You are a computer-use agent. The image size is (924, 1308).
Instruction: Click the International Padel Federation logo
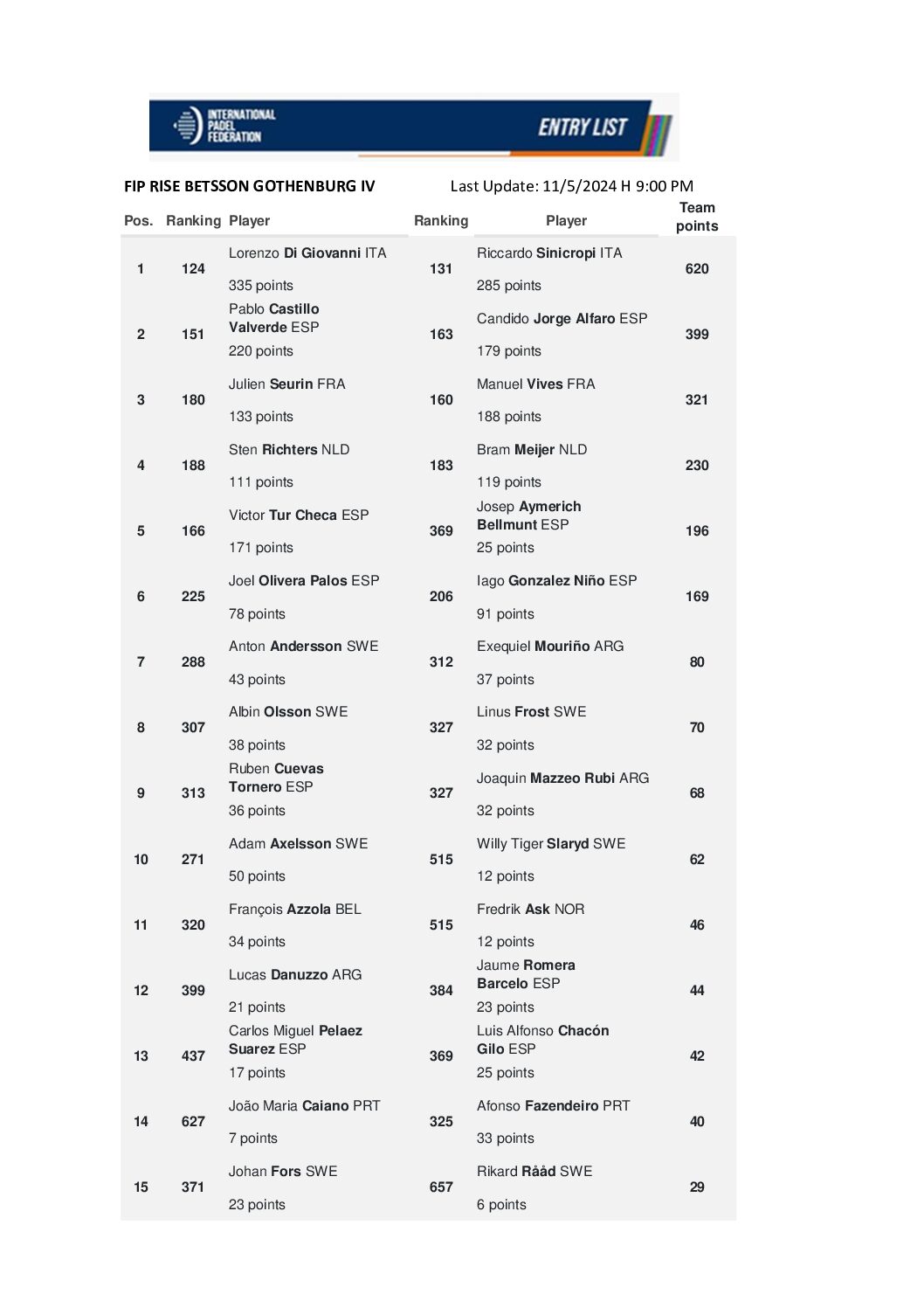pos(224,126)
